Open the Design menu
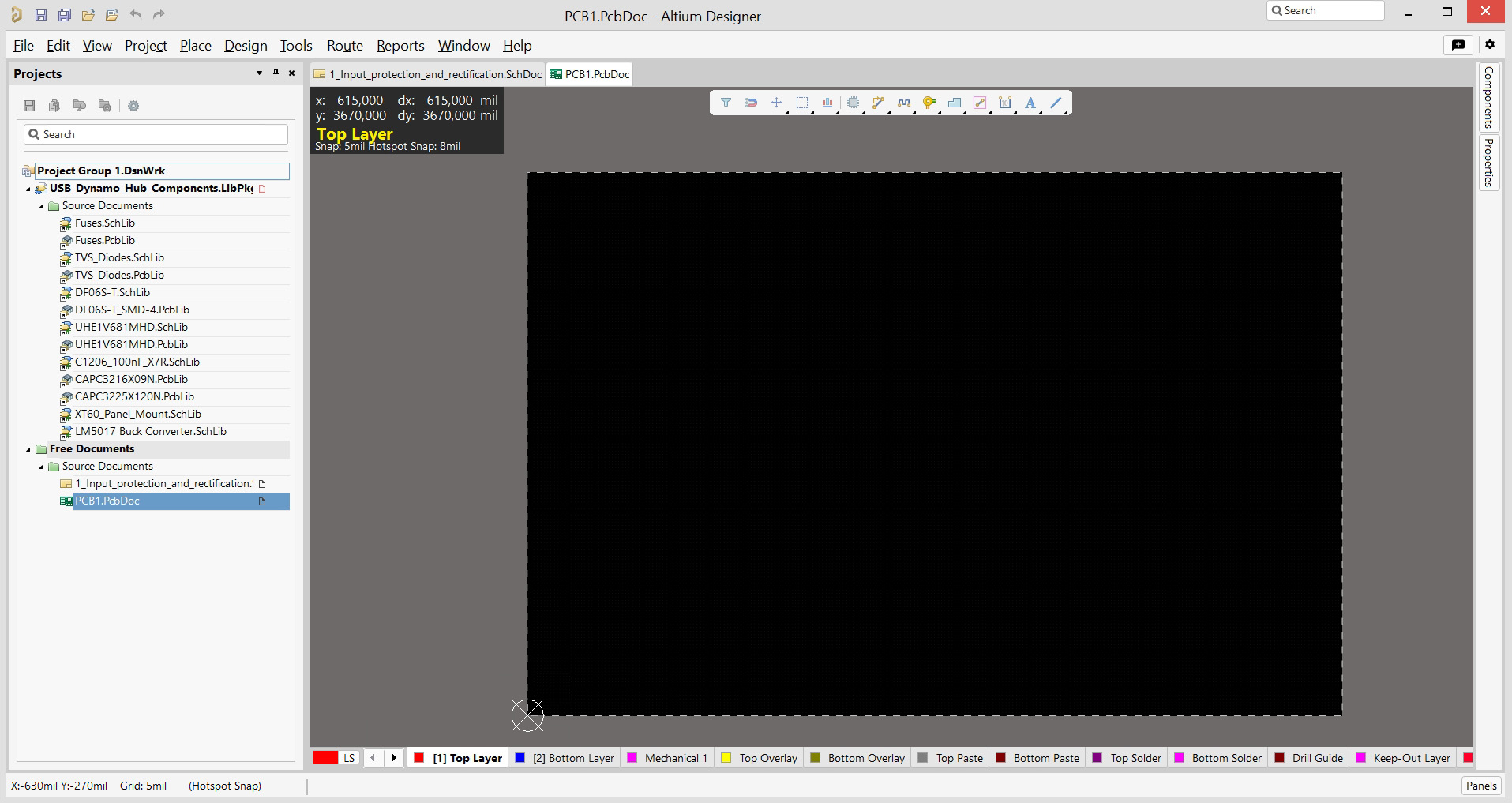 click(x=246, y=46)
